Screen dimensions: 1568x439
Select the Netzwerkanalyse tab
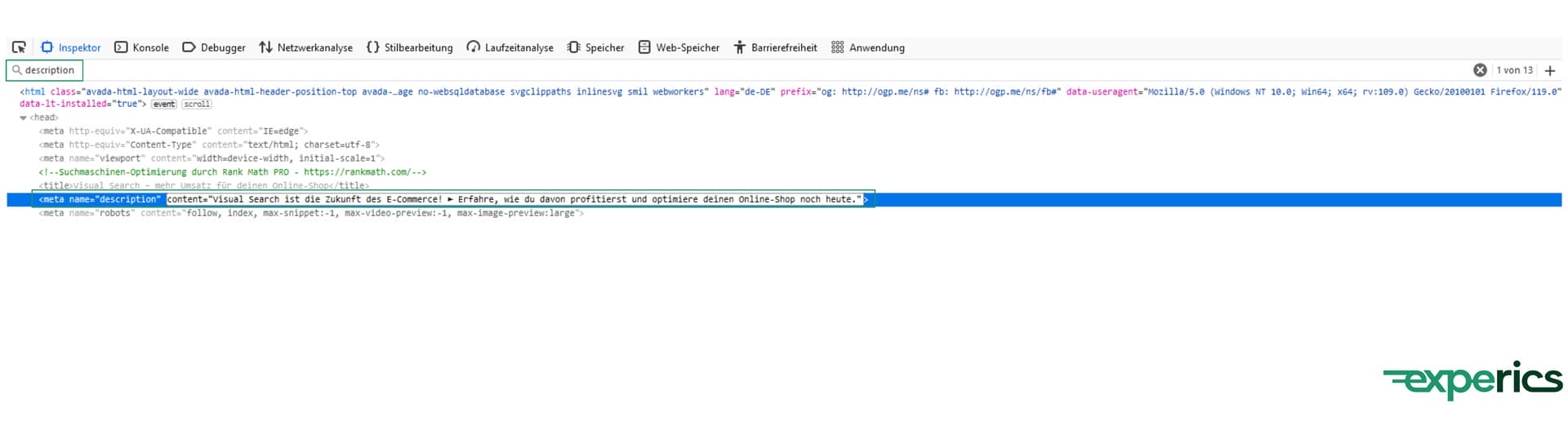[306, 47]
